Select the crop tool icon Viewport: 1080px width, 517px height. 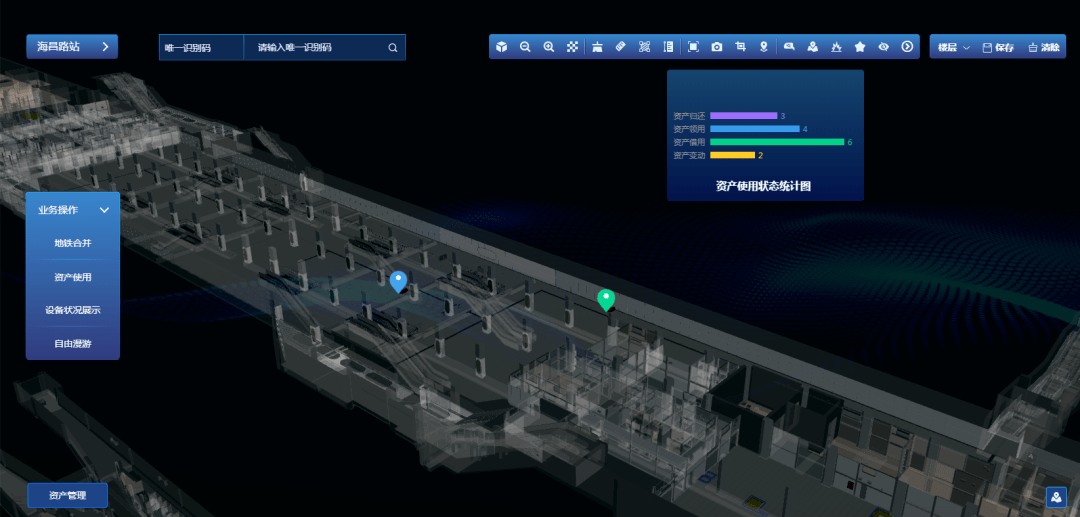click(741, 47)
